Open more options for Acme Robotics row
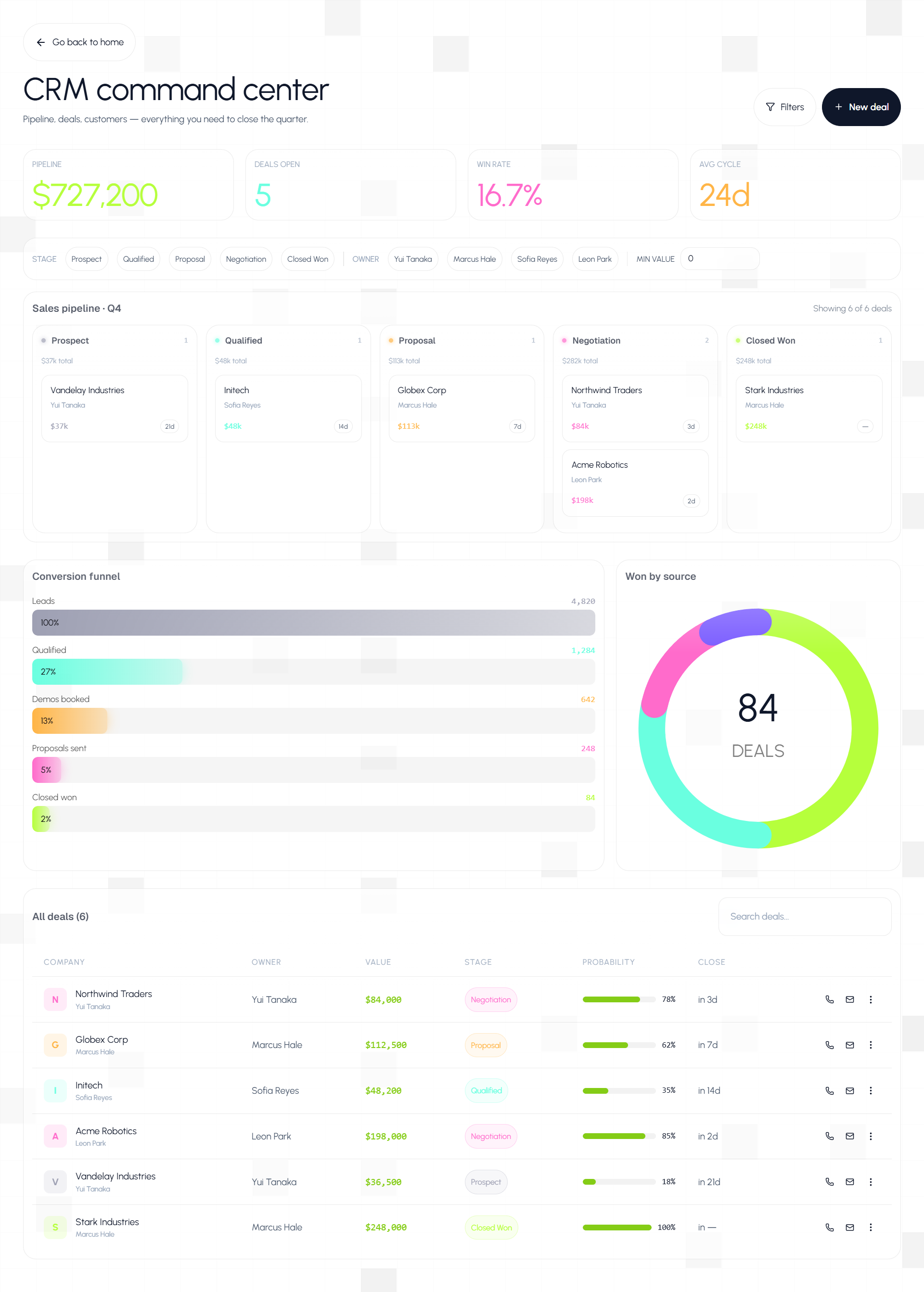Image resolution: width=924 pixels, height=1292 pixels. coord(871,1136)
